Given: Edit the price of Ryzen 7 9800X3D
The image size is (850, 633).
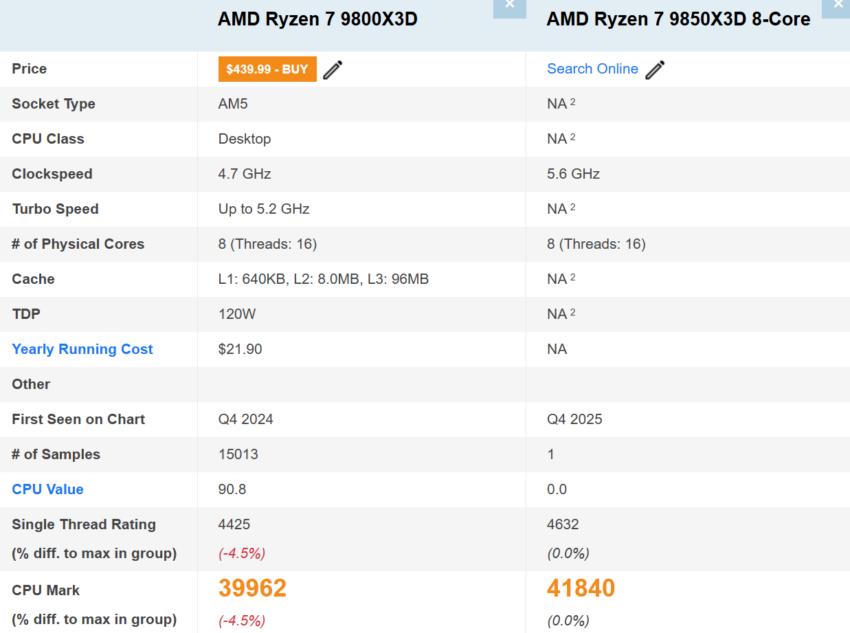Looking at the screenshot, I should [332, 69].
